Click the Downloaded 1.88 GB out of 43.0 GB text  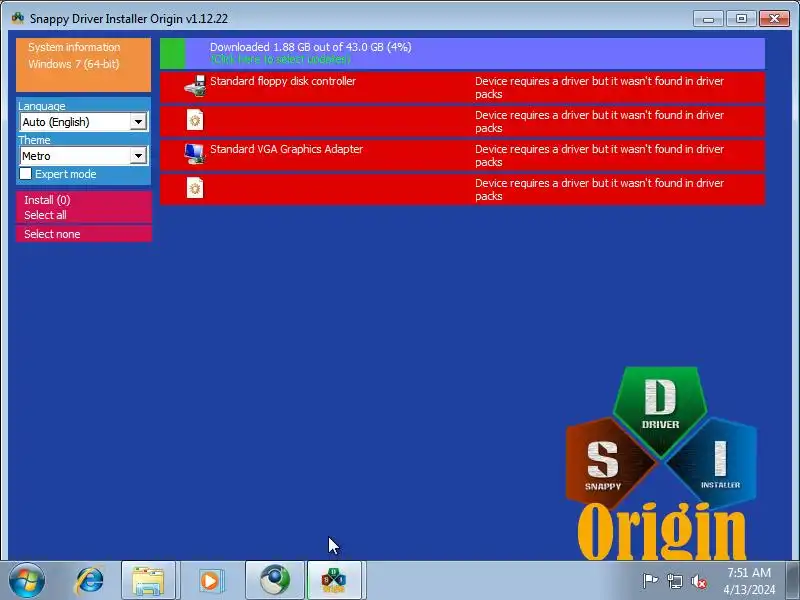311,47
